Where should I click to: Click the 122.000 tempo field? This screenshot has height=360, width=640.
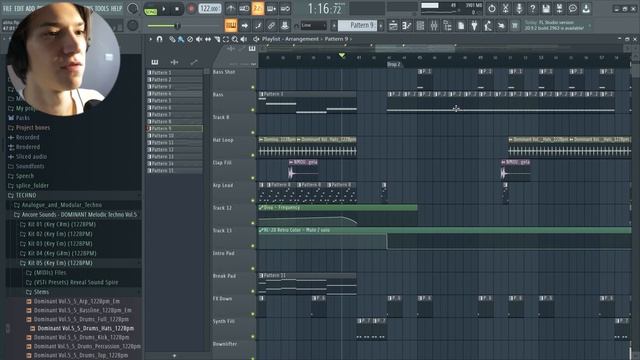209,9
